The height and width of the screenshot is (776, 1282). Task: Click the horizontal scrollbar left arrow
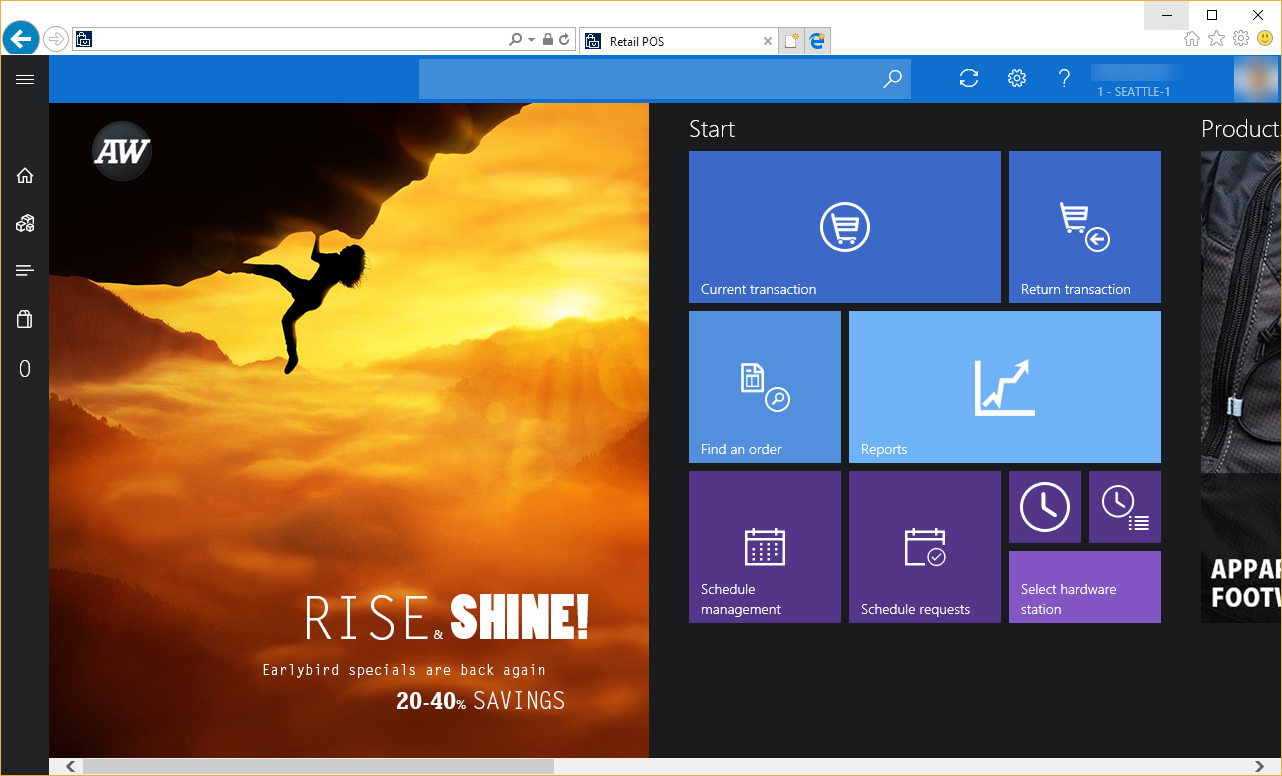70,766
